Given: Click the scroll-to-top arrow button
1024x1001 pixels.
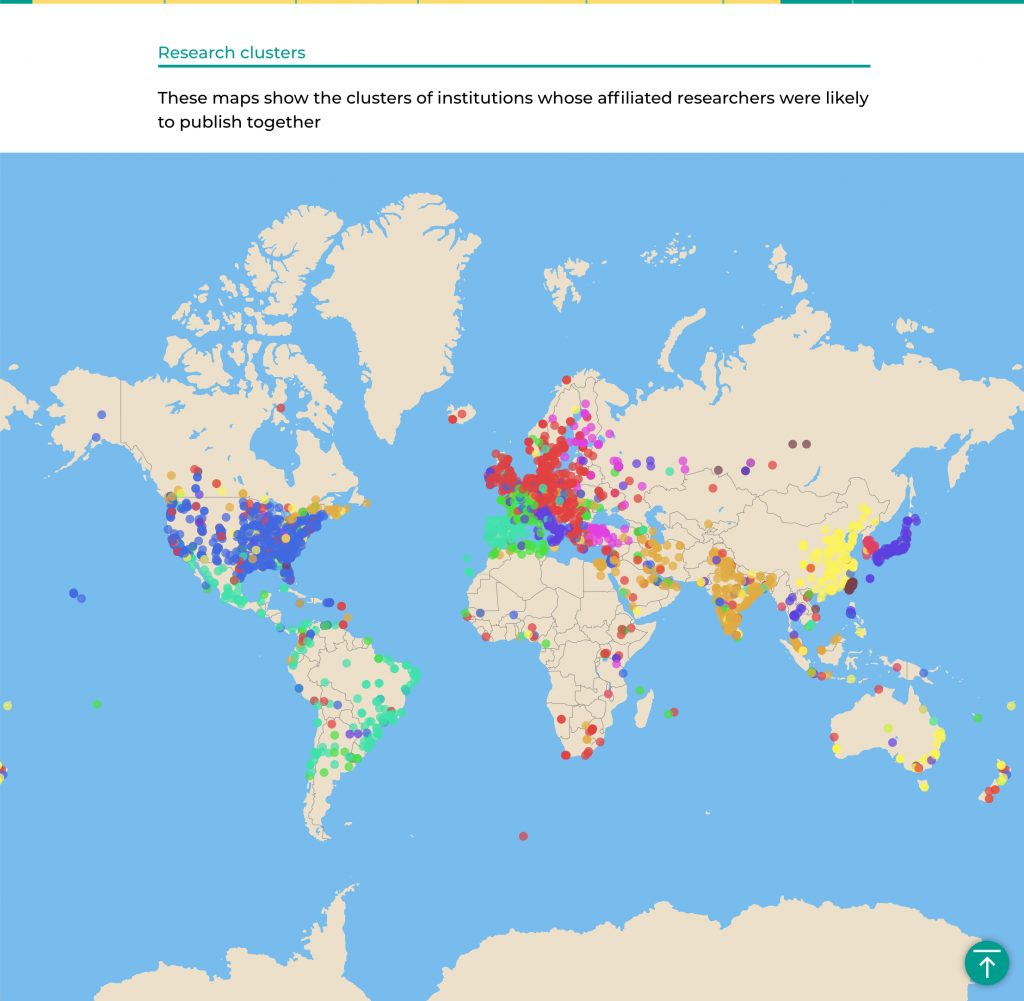Looking at the screenshot, I should [986, 963].
